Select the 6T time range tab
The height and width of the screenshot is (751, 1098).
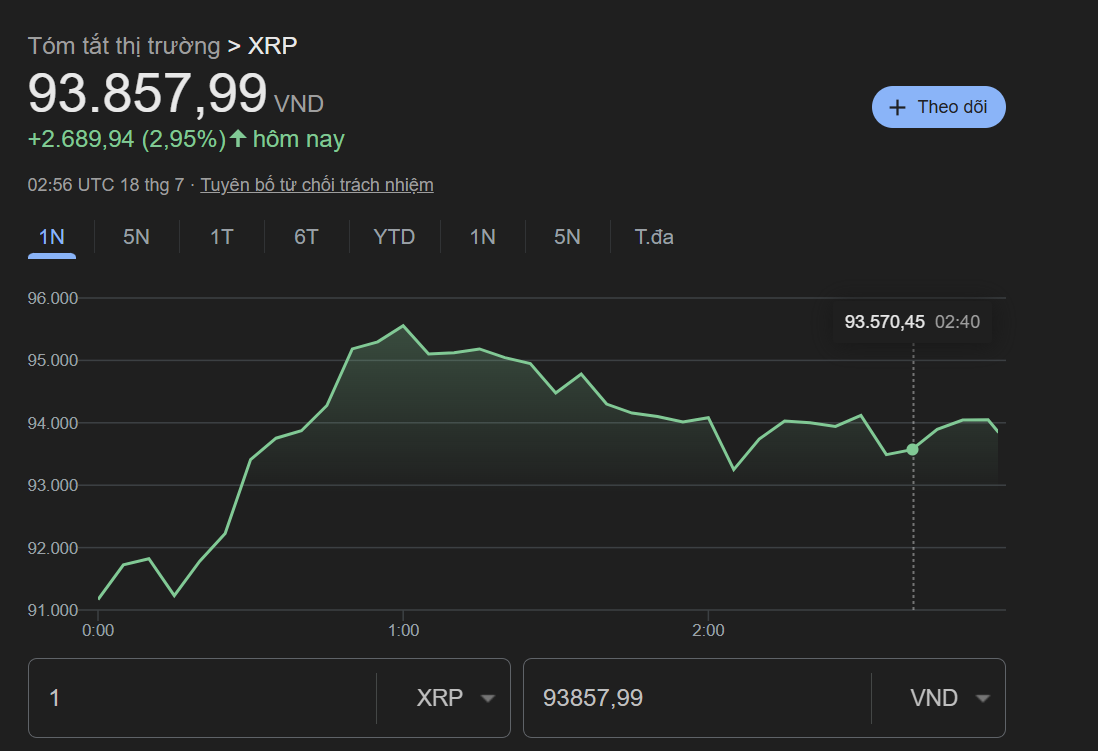[x=306, y=237]
